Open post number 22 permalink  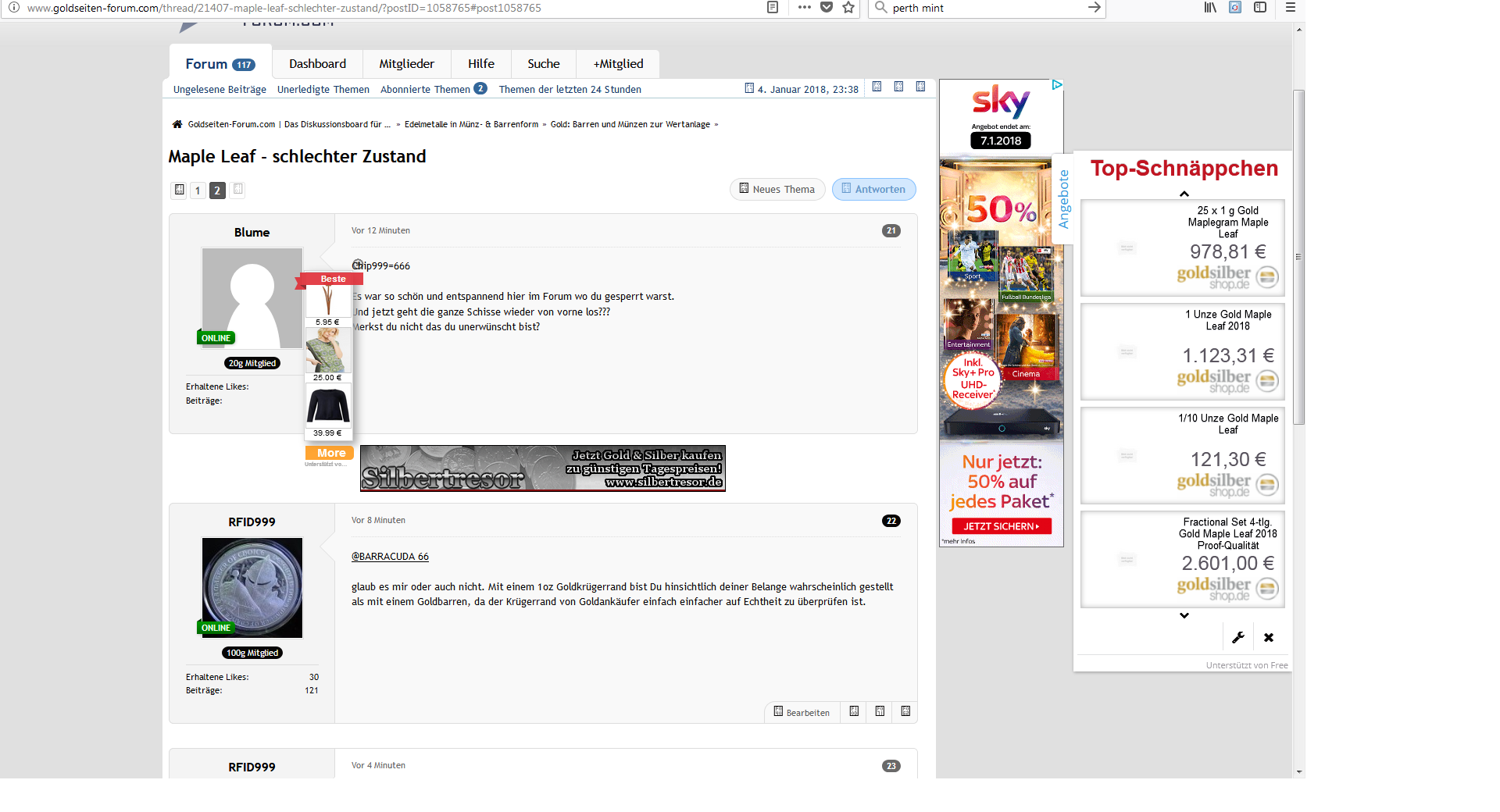(x=891, y=521)
